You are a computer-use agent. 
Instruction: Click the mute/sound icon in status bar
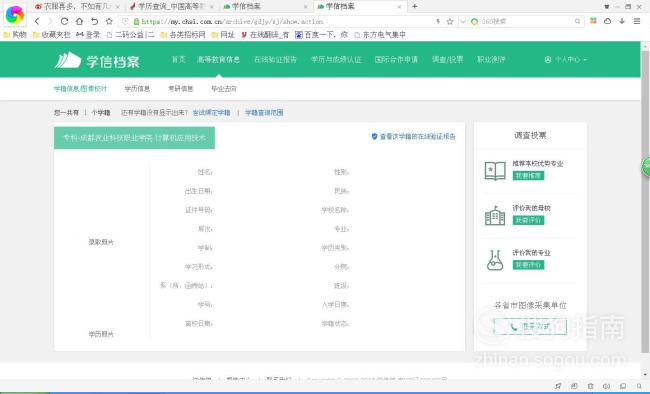(606, 386)
